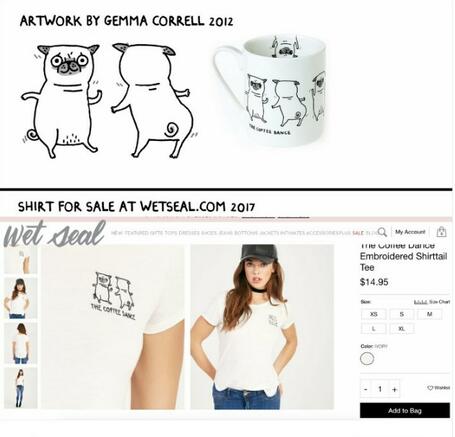This screenshot has height=437, width=455.
Task: Open the SALE menu item
Action: point(358,233)
